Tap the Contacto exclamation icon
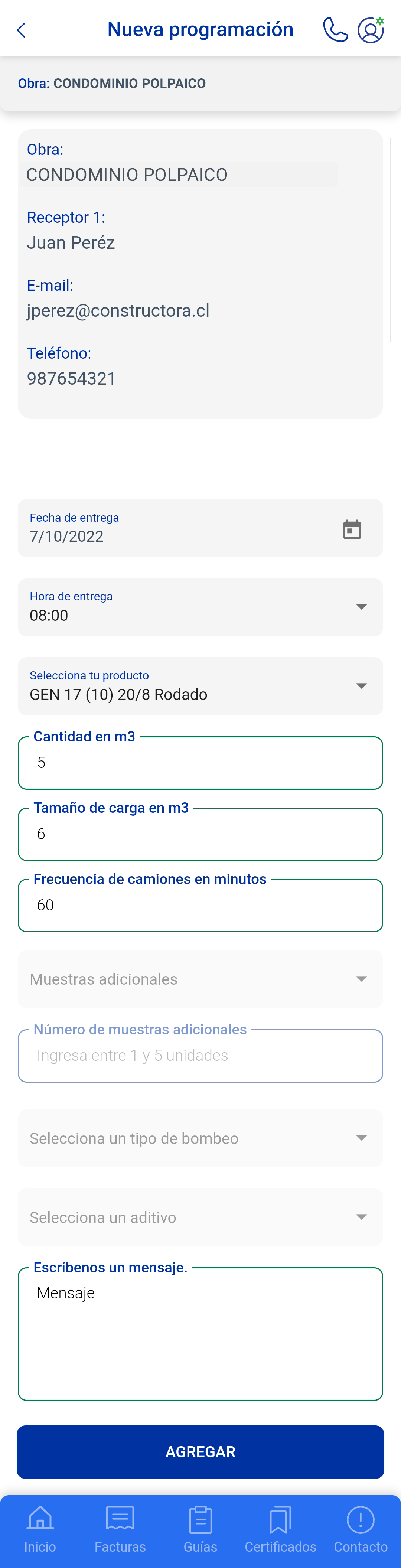 (x=360, y=1519)
